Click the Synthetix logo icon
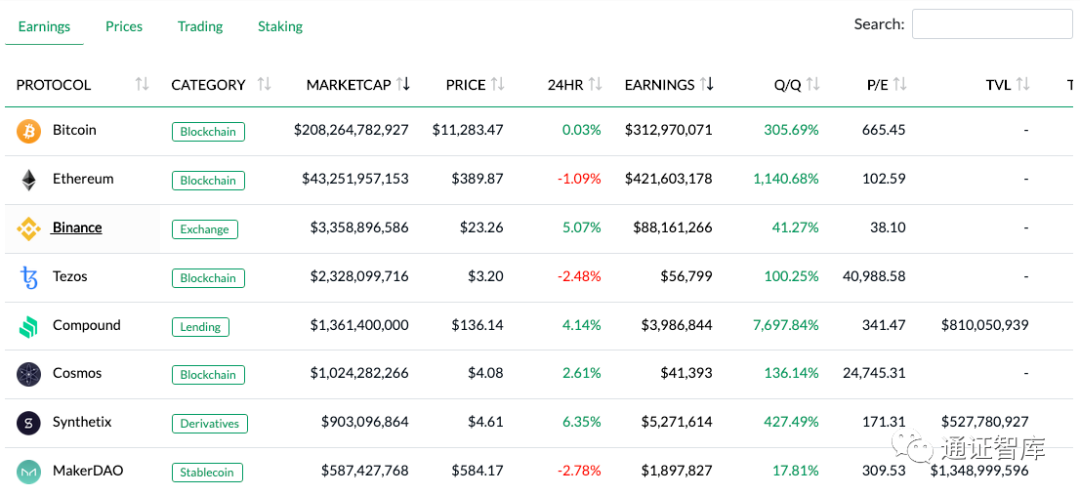 point(29,423)
